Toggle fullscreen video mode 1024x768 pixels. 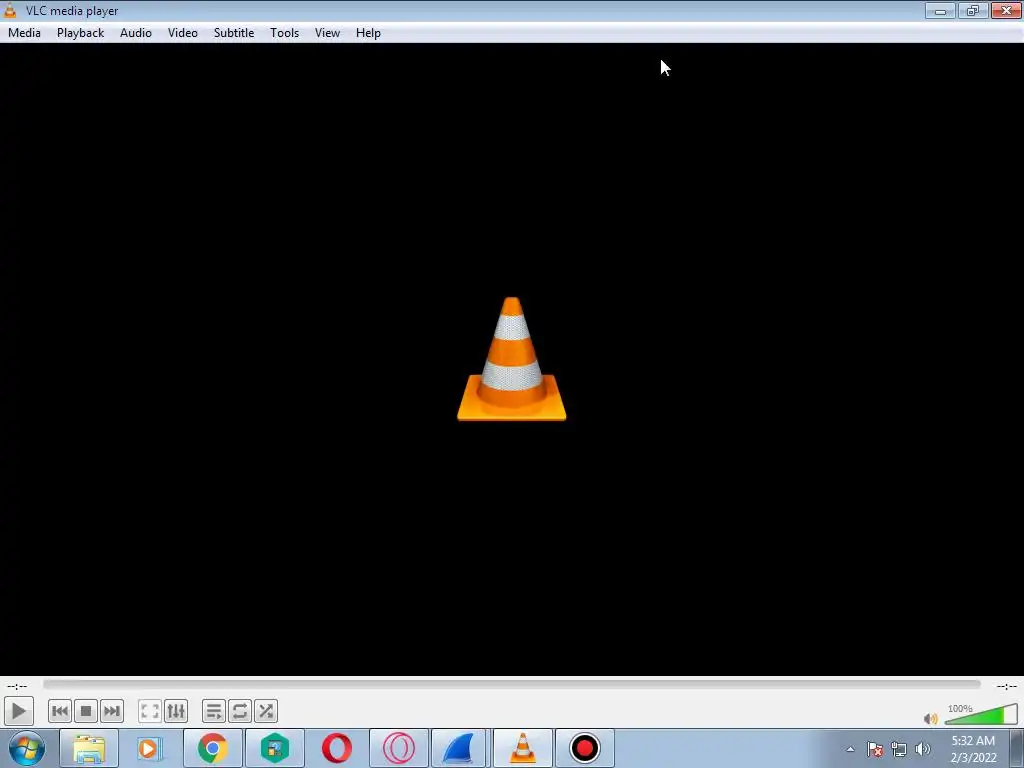point(150,711)
